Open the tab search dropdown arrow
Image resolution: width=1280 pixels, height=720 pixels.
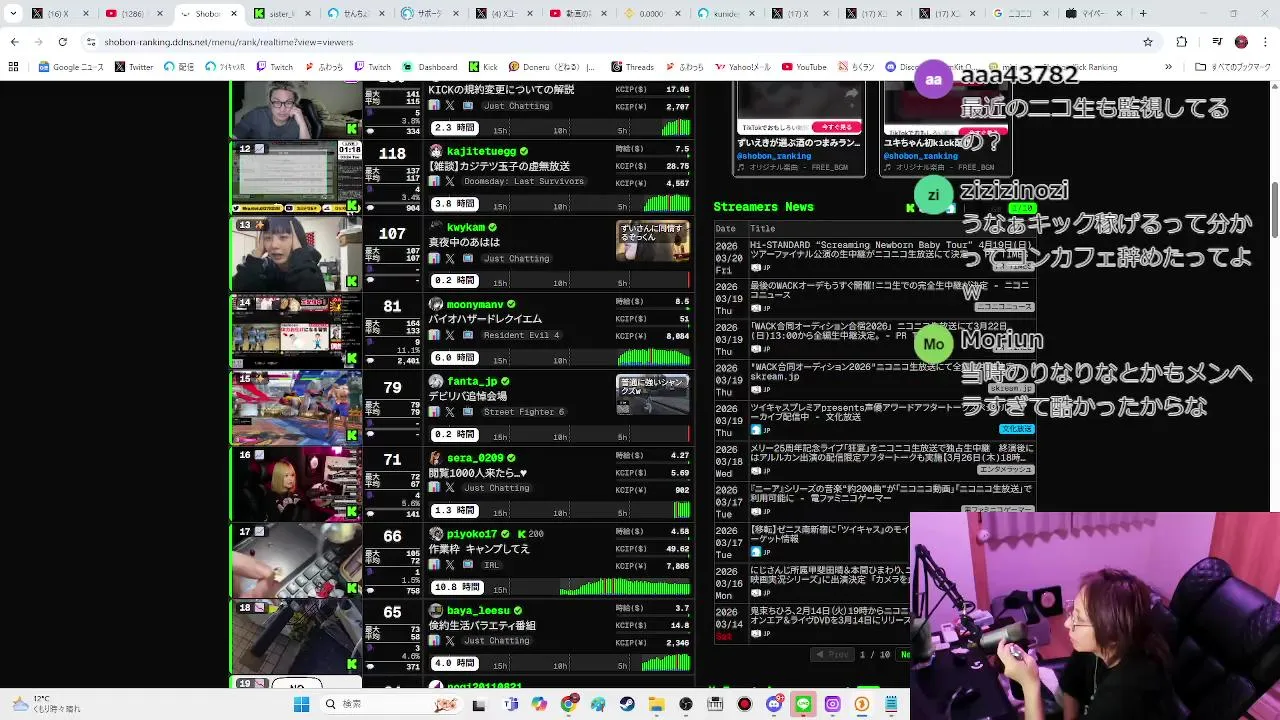click(14, 14)
